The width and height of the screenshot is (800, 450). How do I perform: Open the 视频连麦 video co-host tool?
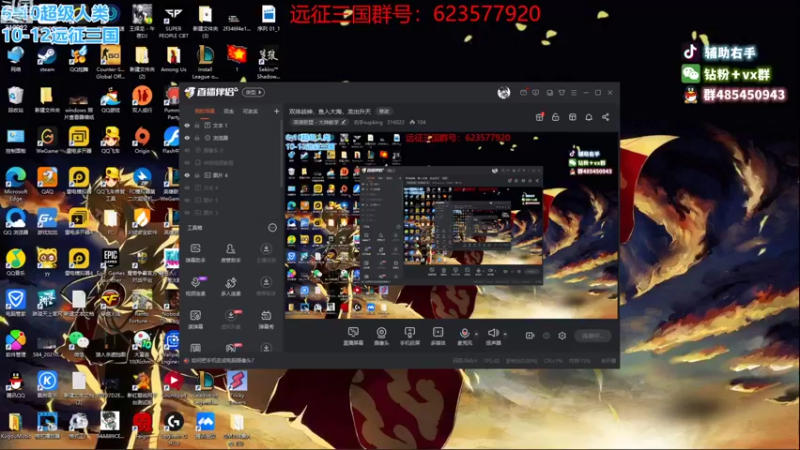coord(195,286)
